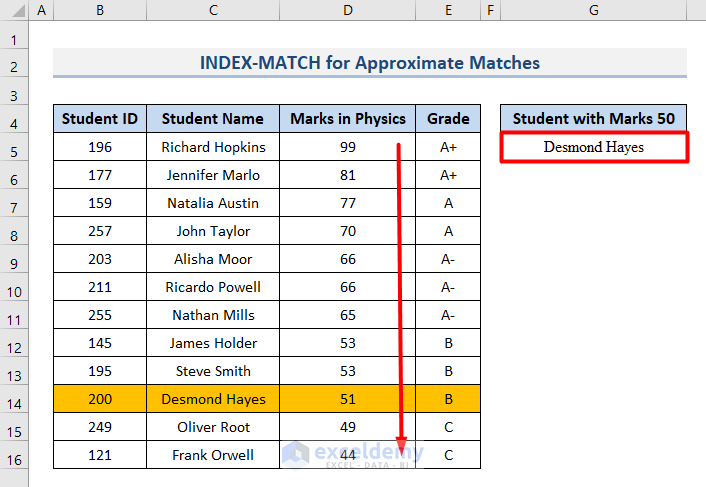
Task: Select the Desmond Hayes result cell
Action: [x=594, y=147]
